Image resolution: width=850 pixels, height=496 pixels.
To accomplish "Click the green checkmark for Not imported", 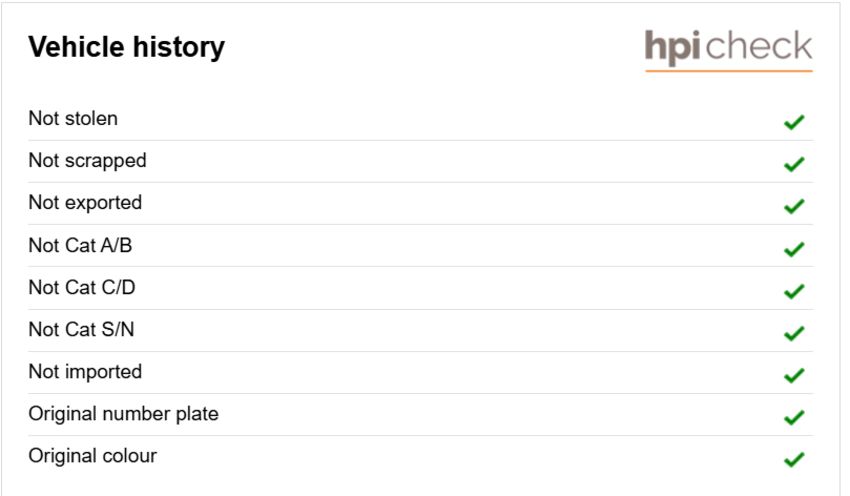I will coord(794,376).
